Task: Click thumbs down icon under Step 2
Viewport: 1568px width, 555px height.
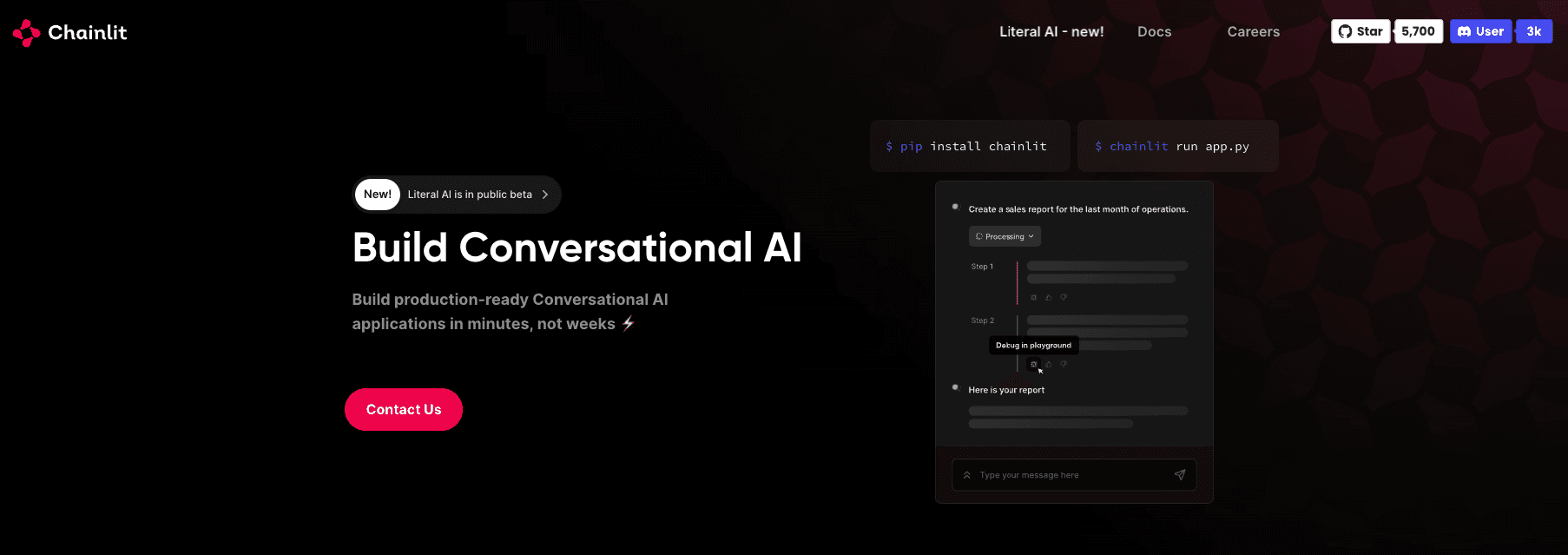Action: [x=1064, y=365]
